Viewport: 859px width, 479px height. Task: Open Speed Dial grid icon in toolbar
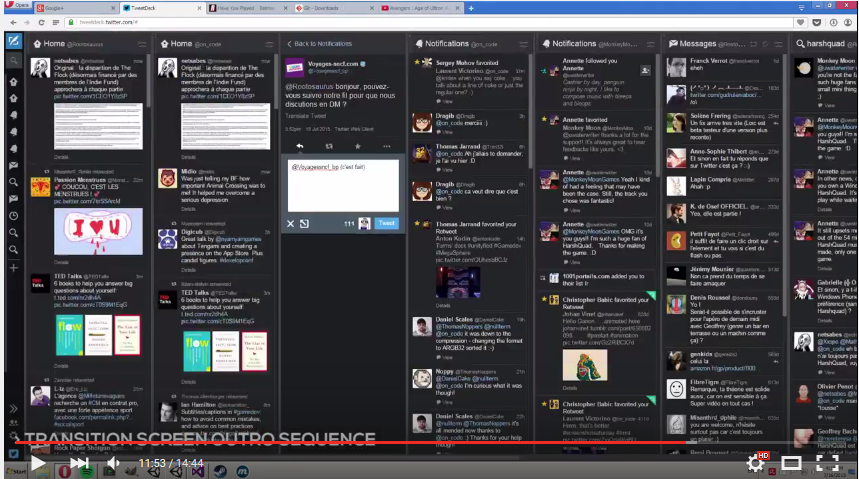[x=55, y=22]
